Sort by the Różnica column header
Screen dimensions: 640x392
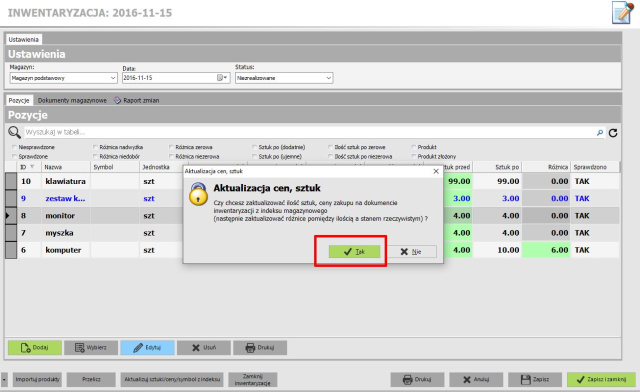coord(546,167)
